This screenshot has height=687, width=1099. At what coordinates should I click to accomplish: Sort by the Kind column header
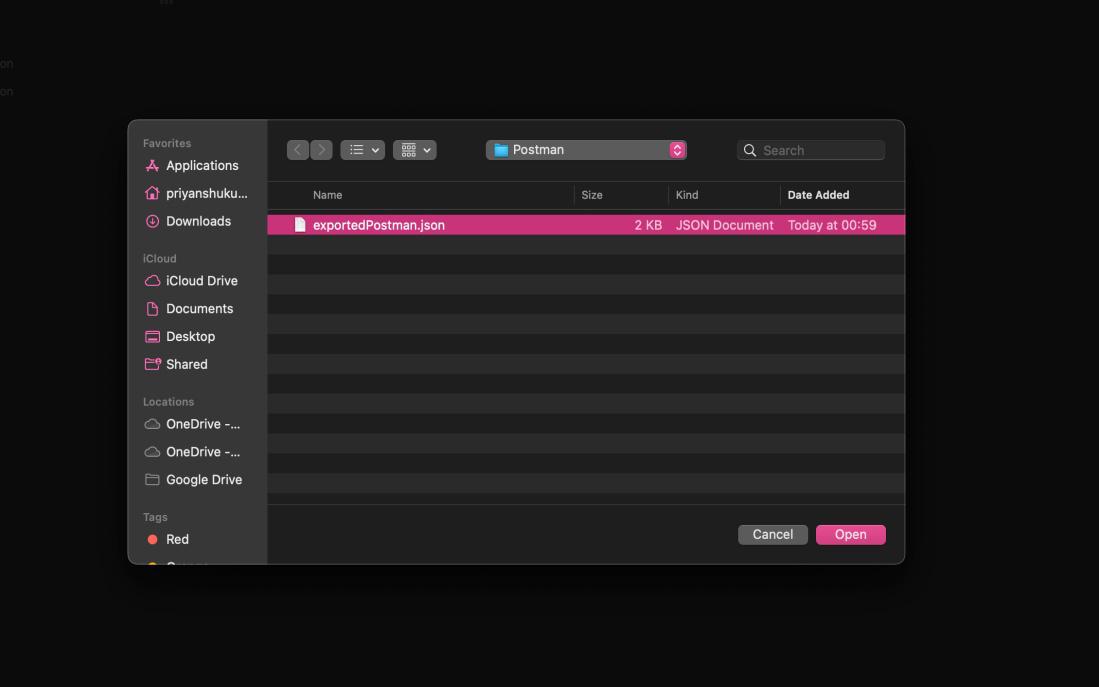pos(687,195)
